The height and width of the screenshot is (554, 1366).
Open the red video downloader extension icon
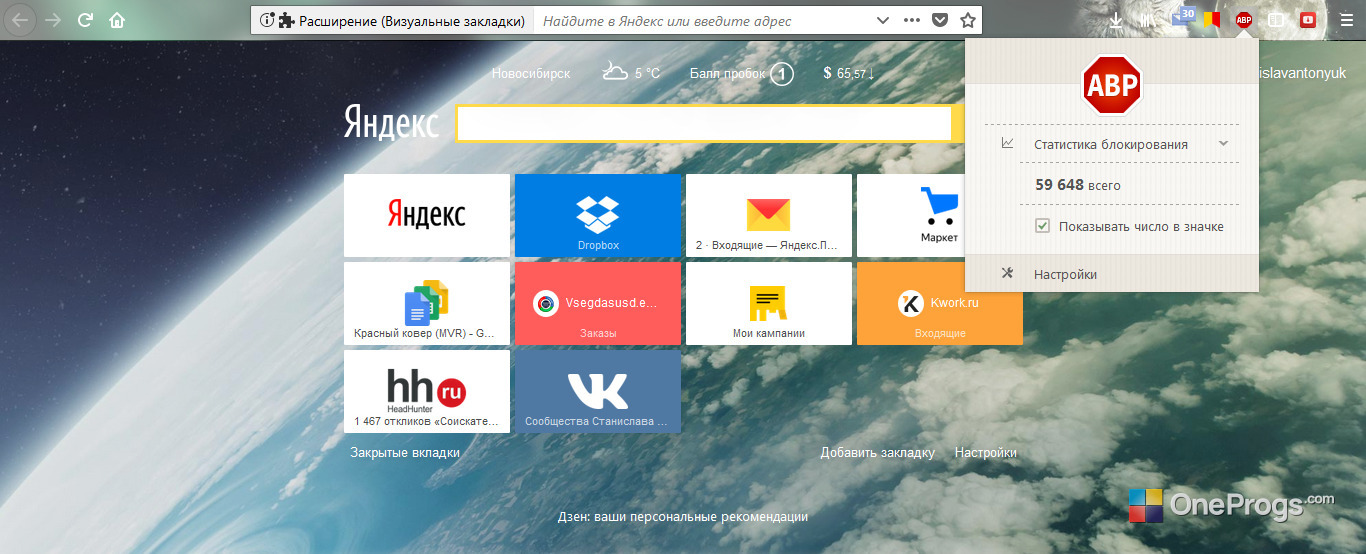coord(1308,20)
